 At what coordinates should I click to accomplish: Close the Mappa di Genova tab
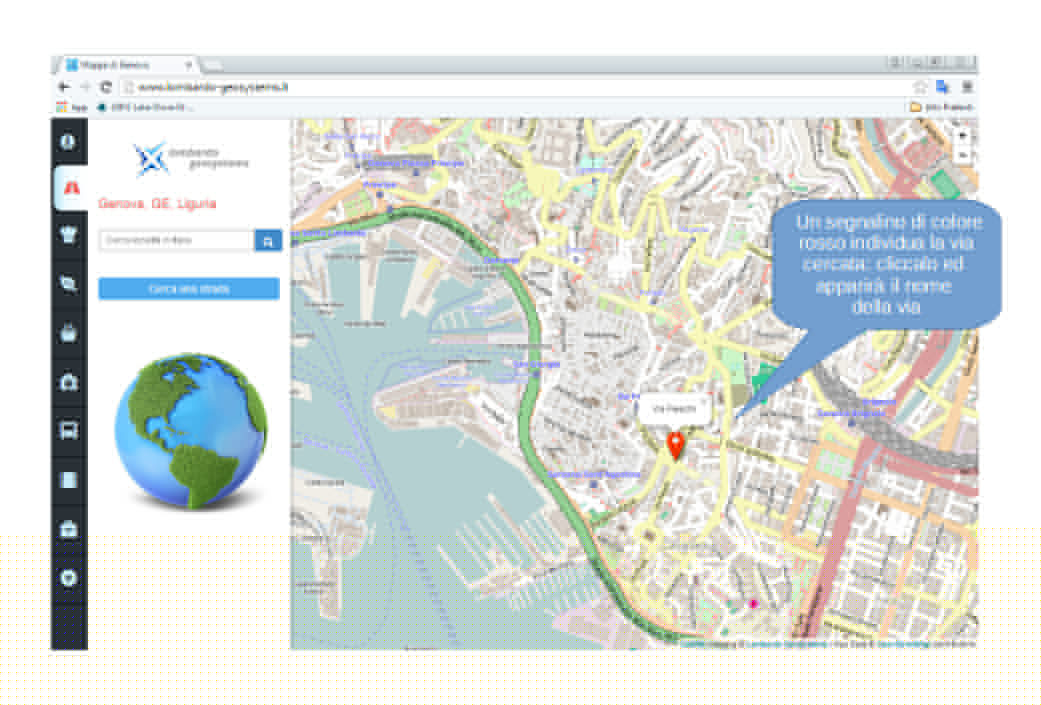pos(189,65)
